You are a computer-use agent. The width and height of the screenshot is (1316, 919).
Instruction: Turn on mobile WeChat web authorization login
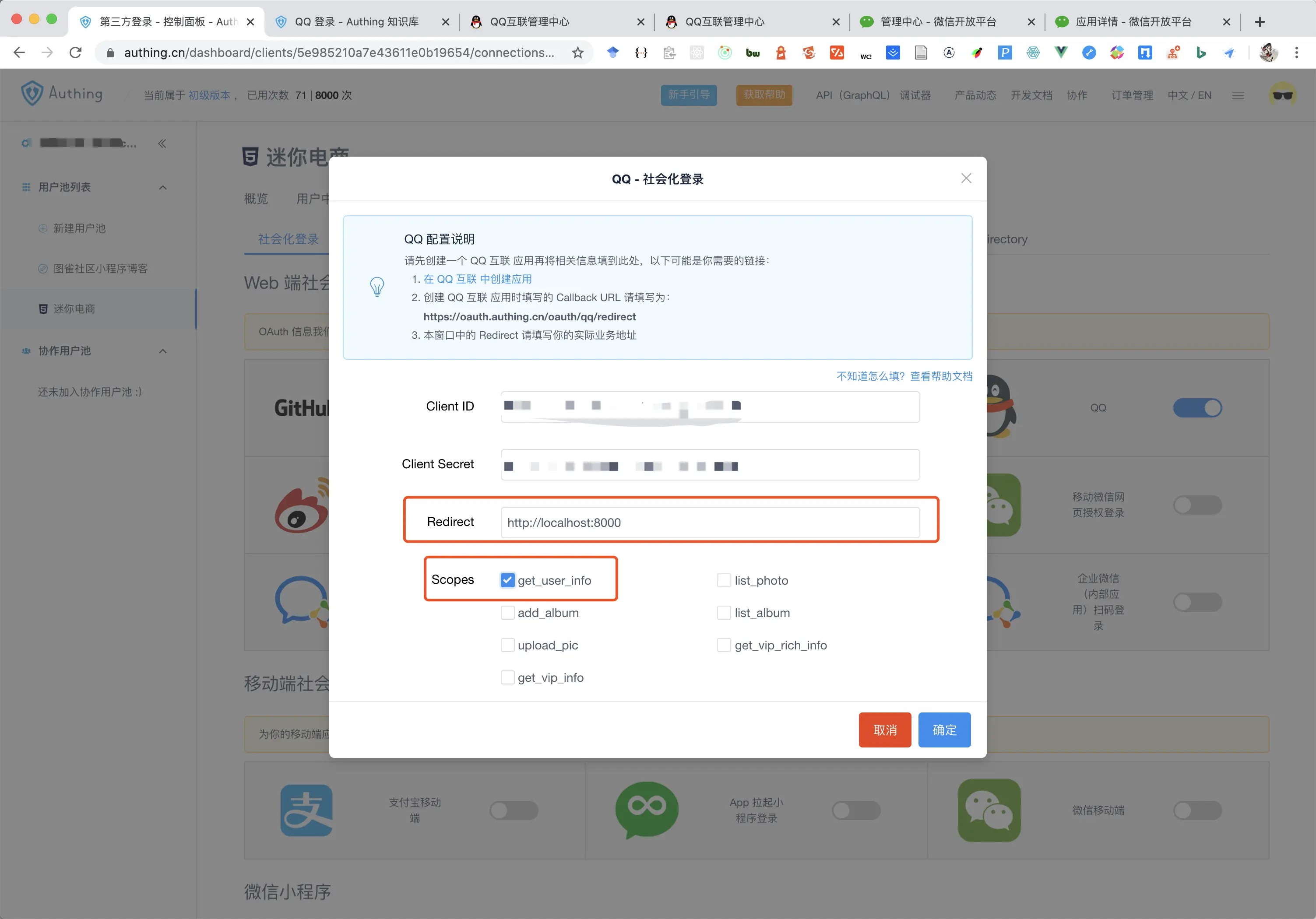[x=1197, y=505]
